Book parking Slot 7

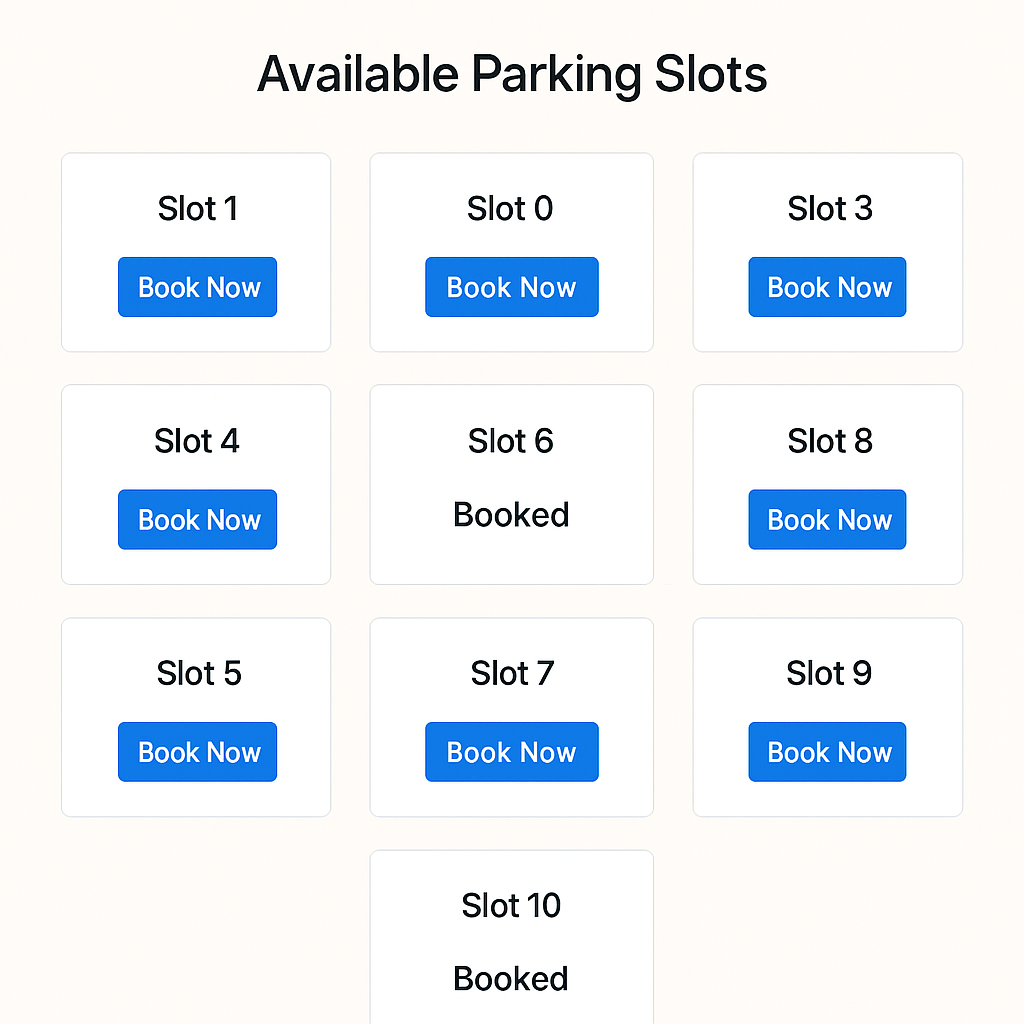511,751
